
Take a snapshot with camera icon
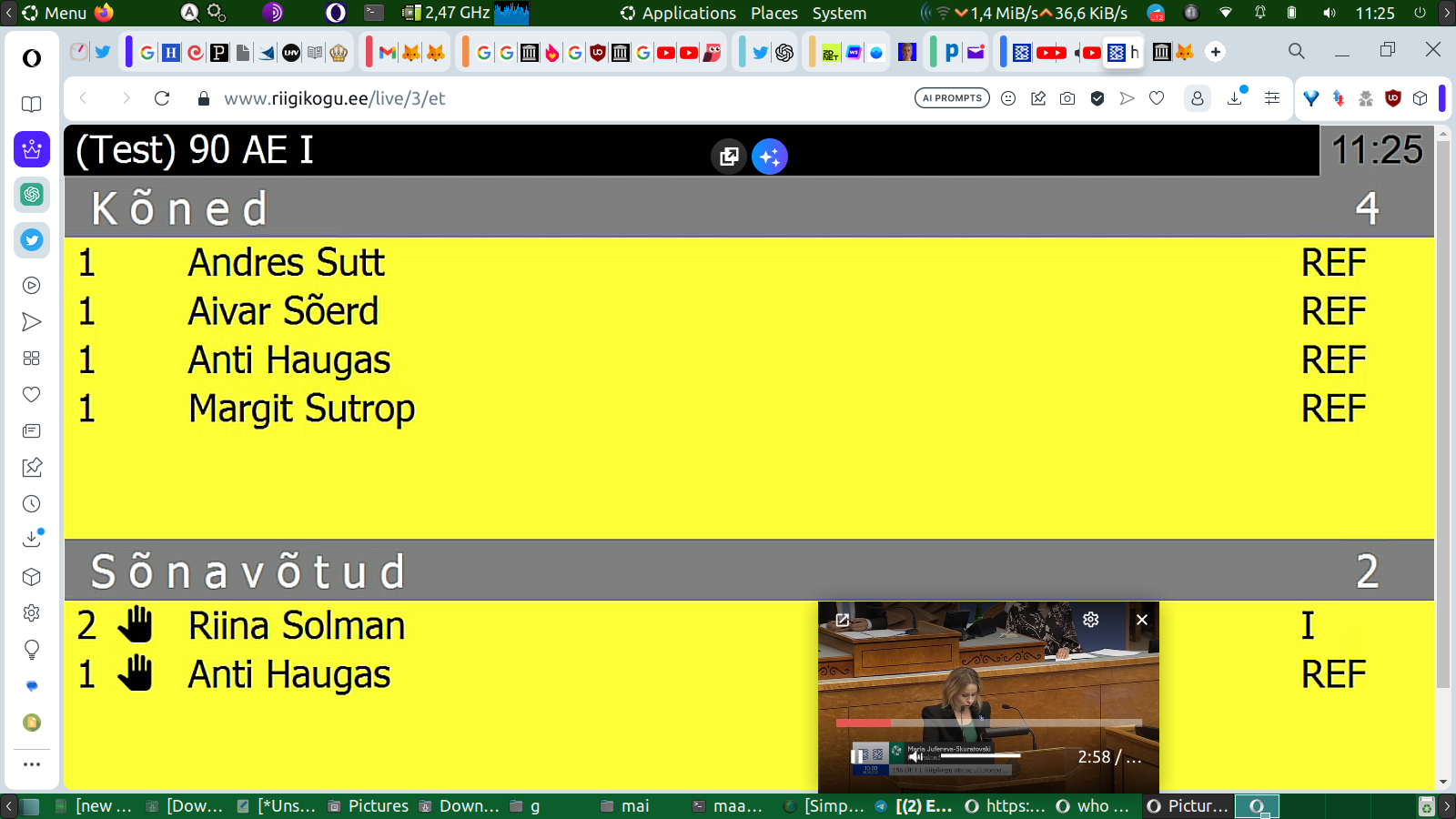click(1067, 98)
